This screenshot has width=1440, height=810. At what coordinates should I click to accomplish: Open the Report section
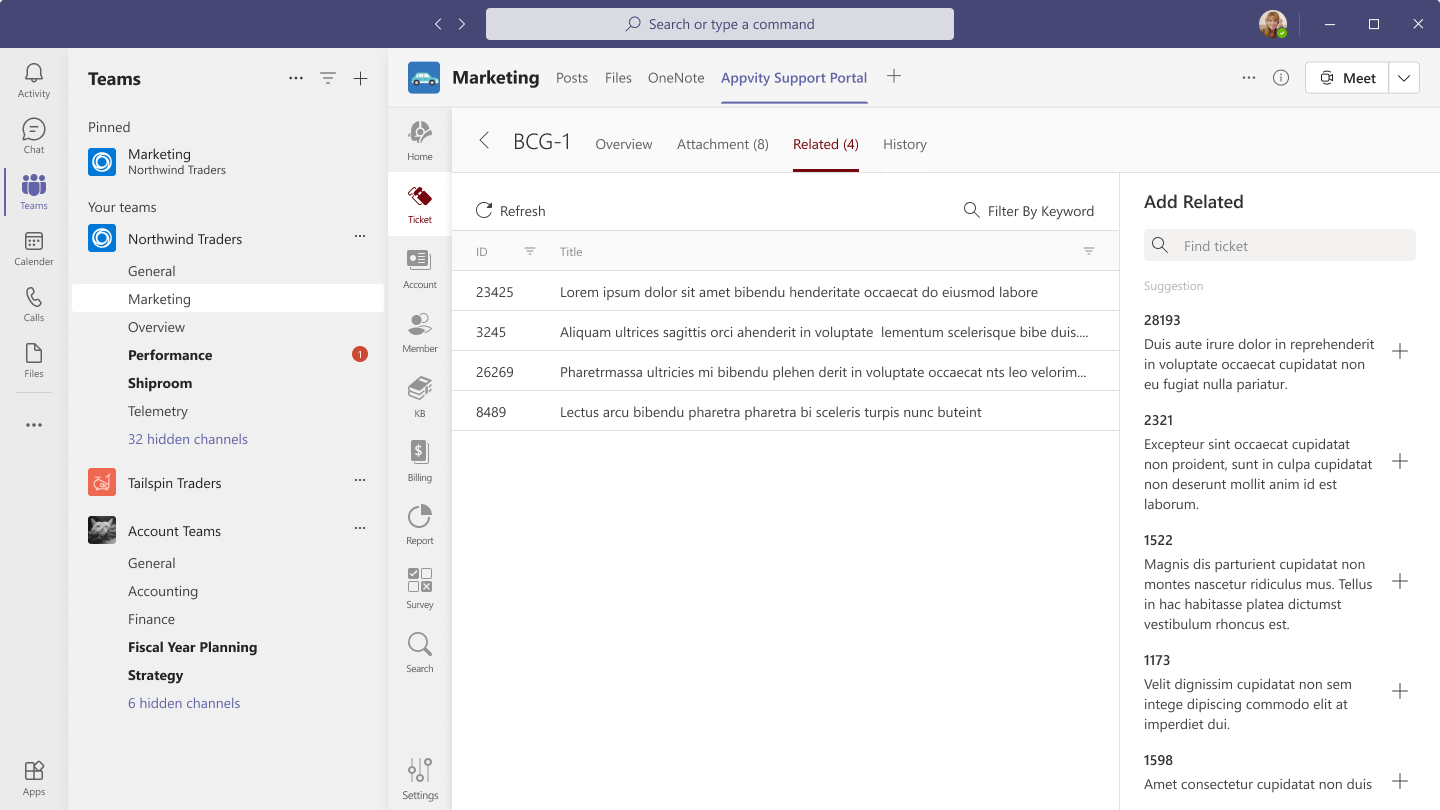(x=419, y=523)
